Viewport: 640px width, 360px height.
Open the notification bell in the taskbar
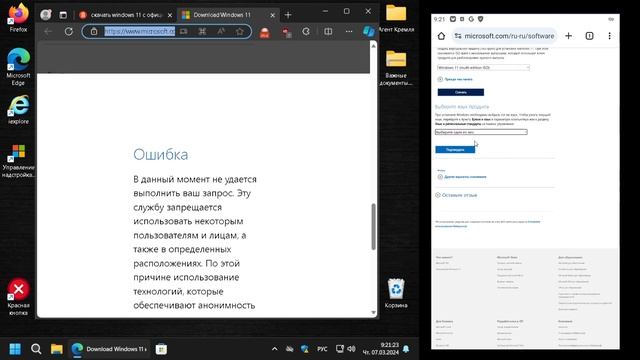406,349
